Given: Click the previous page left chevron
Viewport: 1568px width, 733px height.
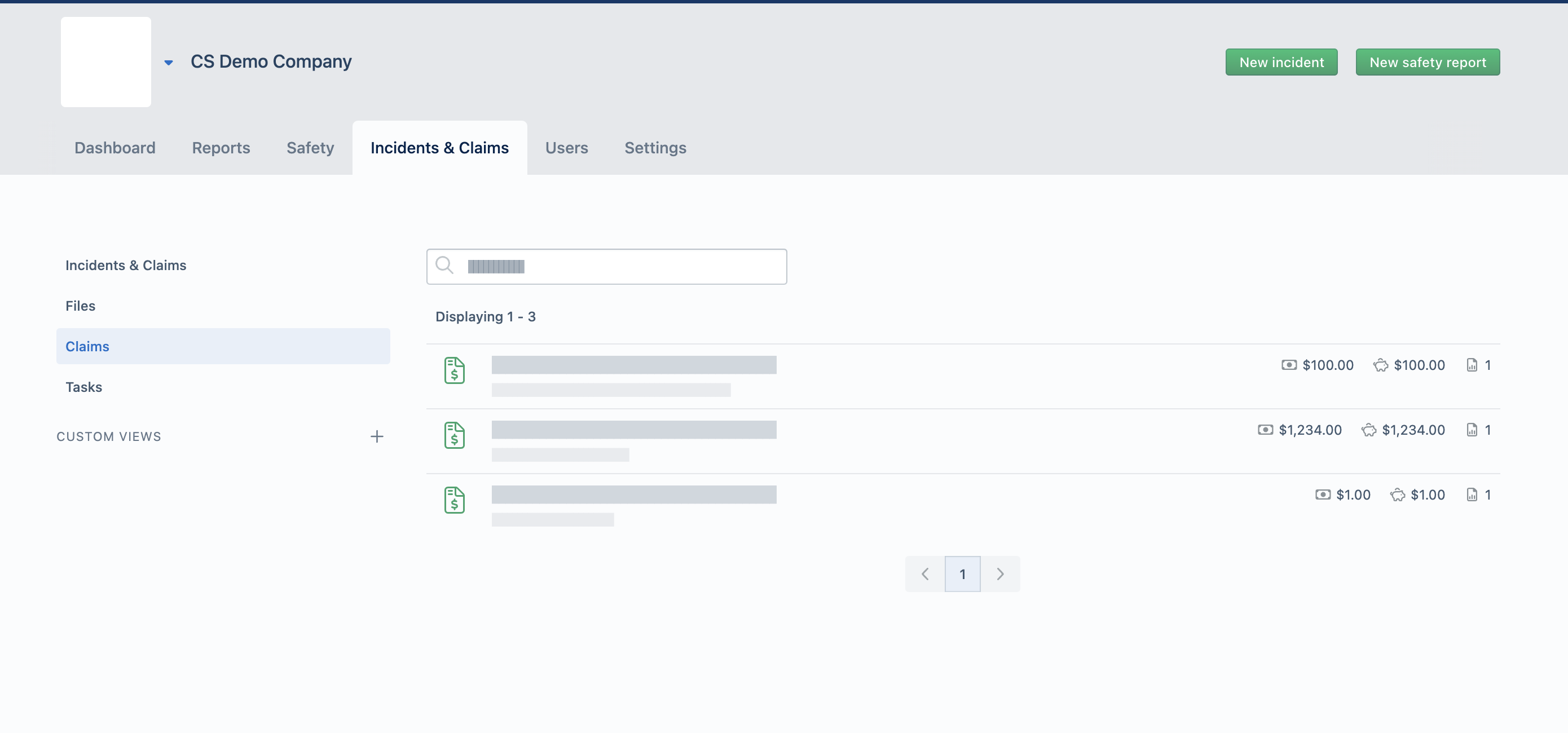Looking at the screenshot, I should (924, 573).
